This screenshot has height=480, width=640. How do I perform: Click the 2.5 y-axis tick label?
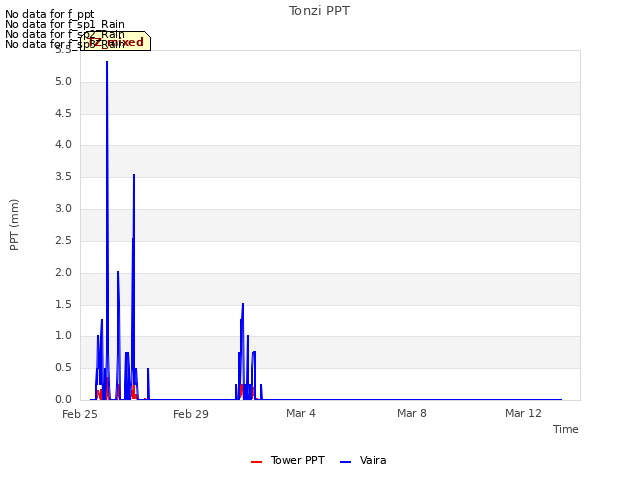(x=63, y=240)
